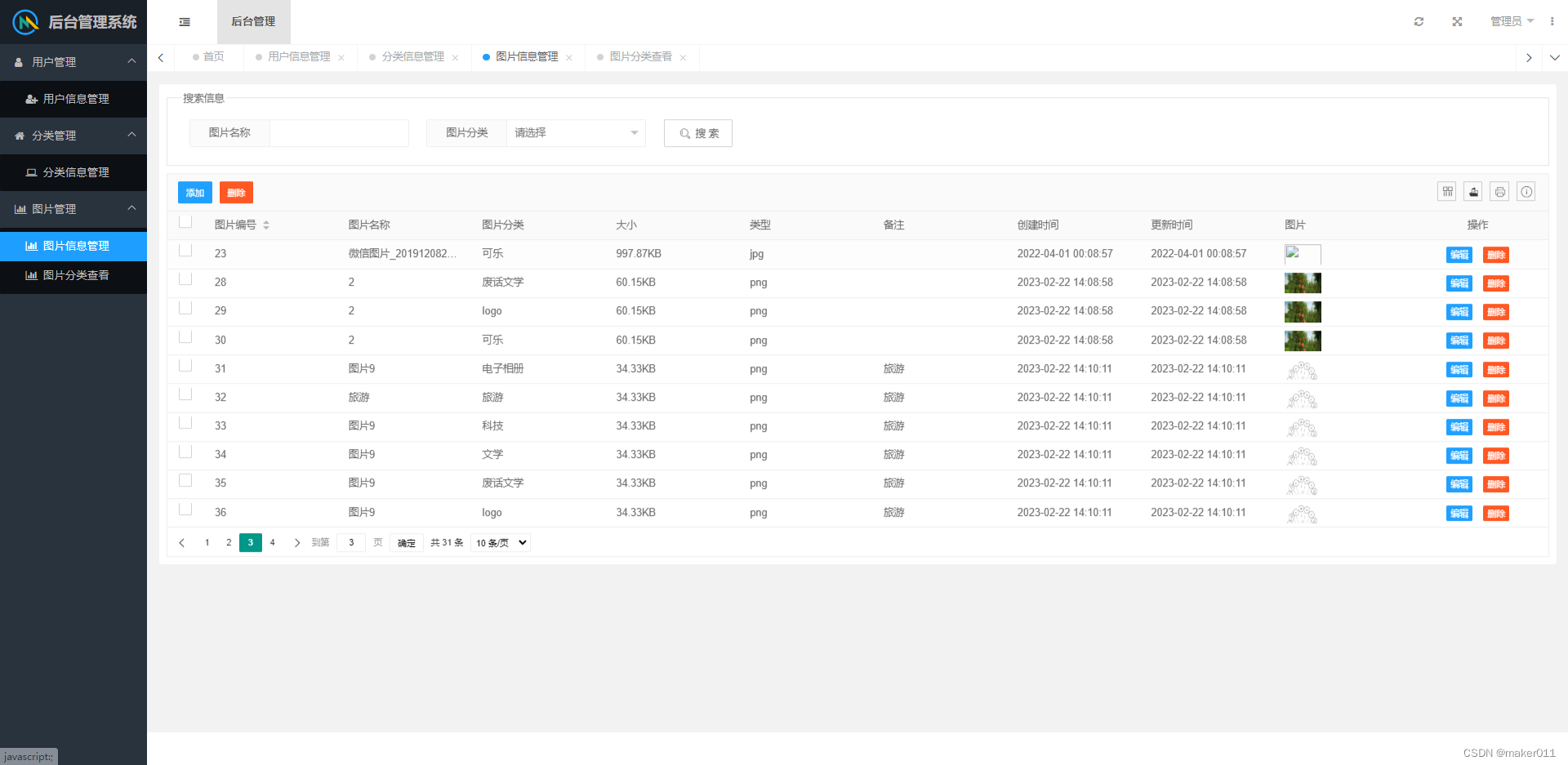Open the column filter grid icon
The height and width of the screenshot is (765, 1568).
(x=1447, y=192)
